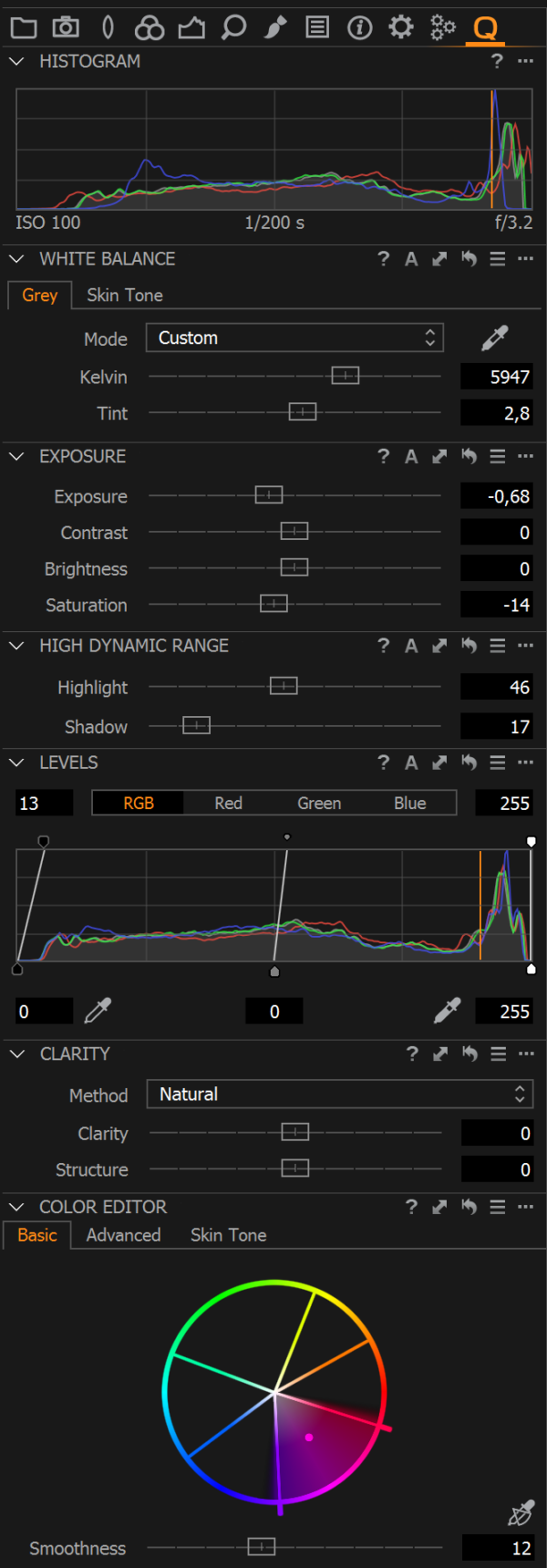Switch Levels channel to Green
This screenshot has height=1568, width=547.
319,803
